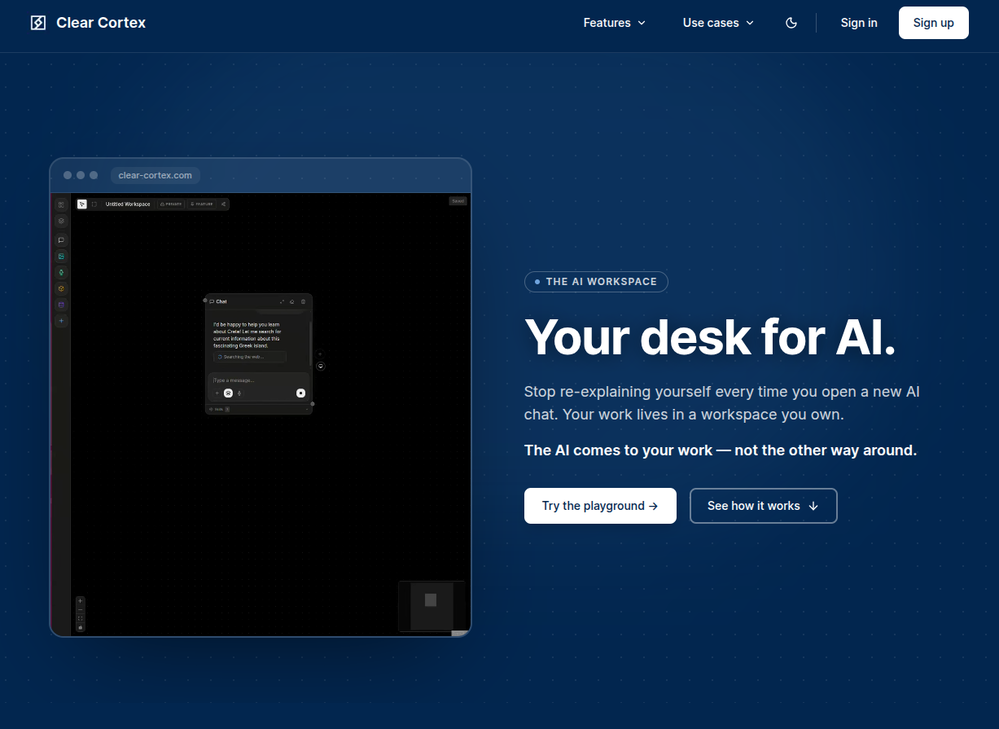Click the Saved status badge in workspace corner
Screen dimensions: 999x729
(x=458, y=201)
